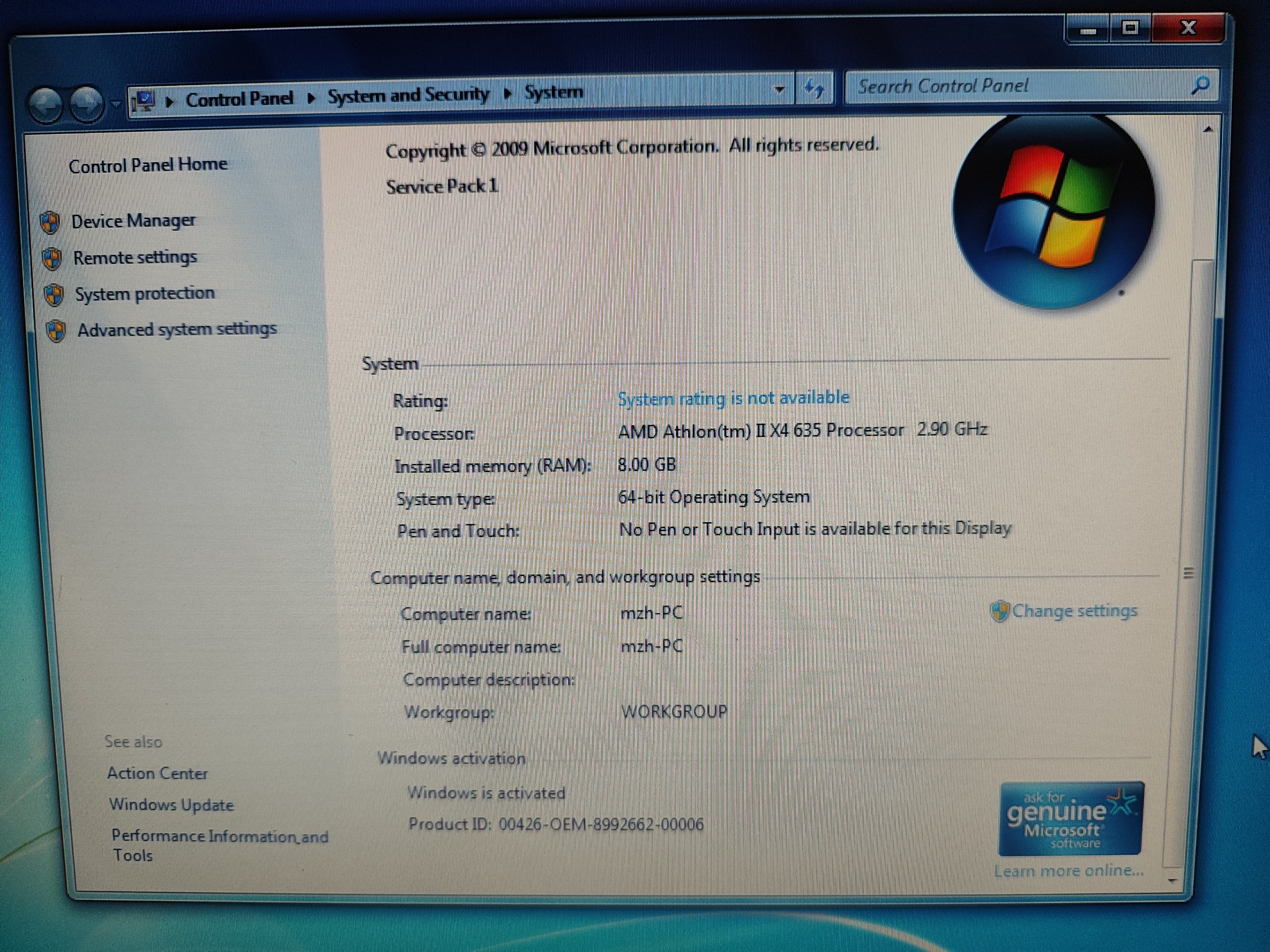Go to Control Panel breadcrumb

click(x=240, y=99)
